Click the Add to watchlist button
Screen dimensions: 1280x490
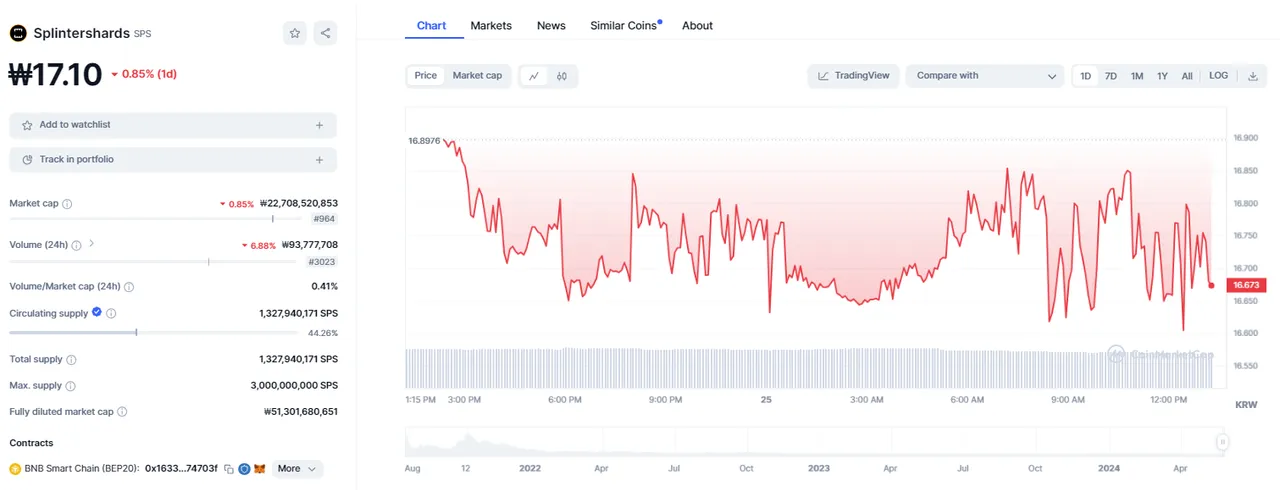click(173, 125)
